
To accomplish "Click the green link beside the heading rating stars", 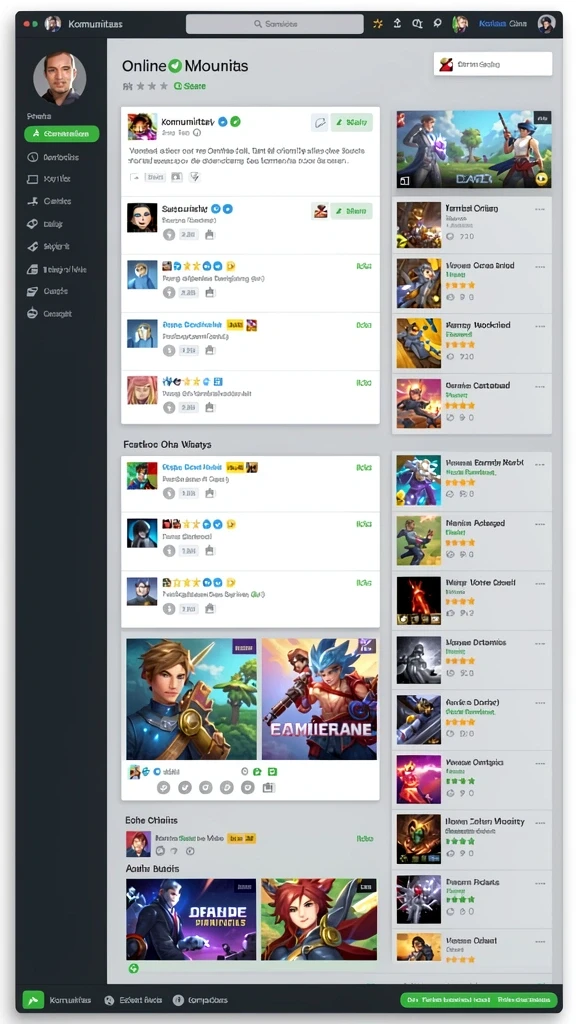I will (190, 86).
